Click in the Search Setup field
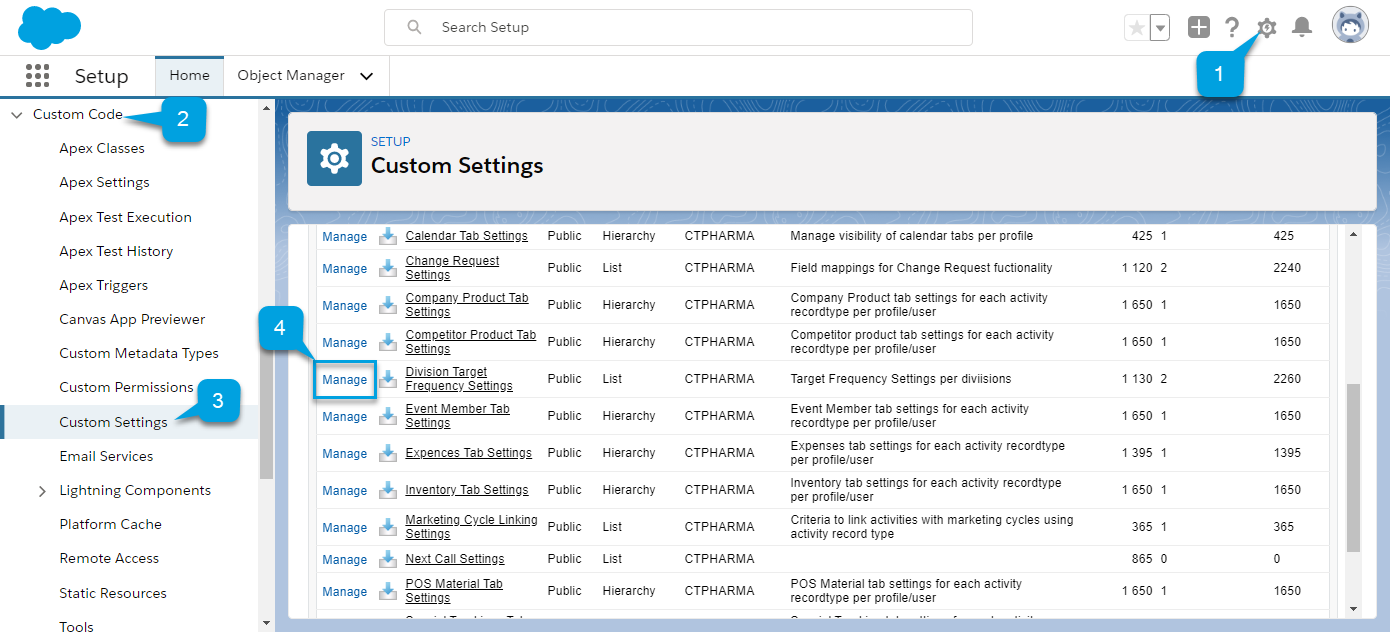Image resolution: width=1390 pixels, height=632 pixels. [690, 28]
